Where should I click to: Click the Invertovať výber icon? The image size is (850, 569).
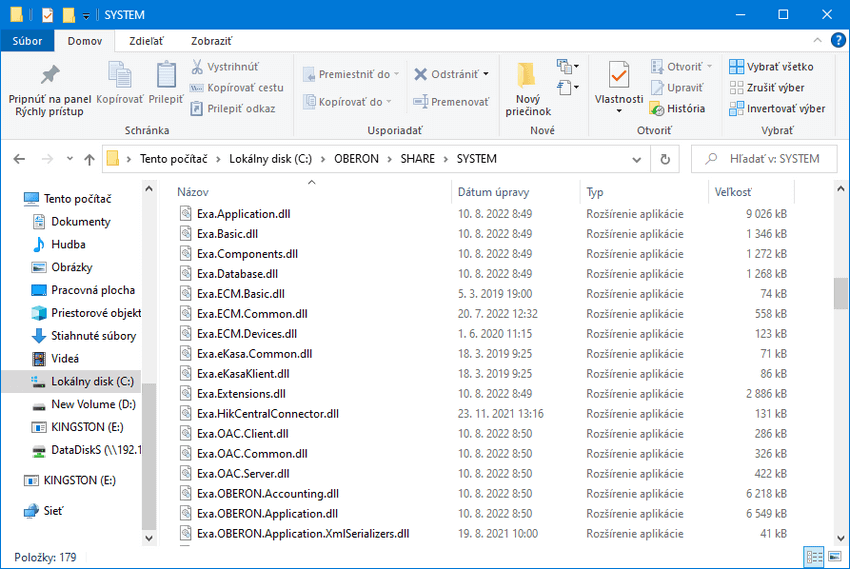[x=736, y=109]
